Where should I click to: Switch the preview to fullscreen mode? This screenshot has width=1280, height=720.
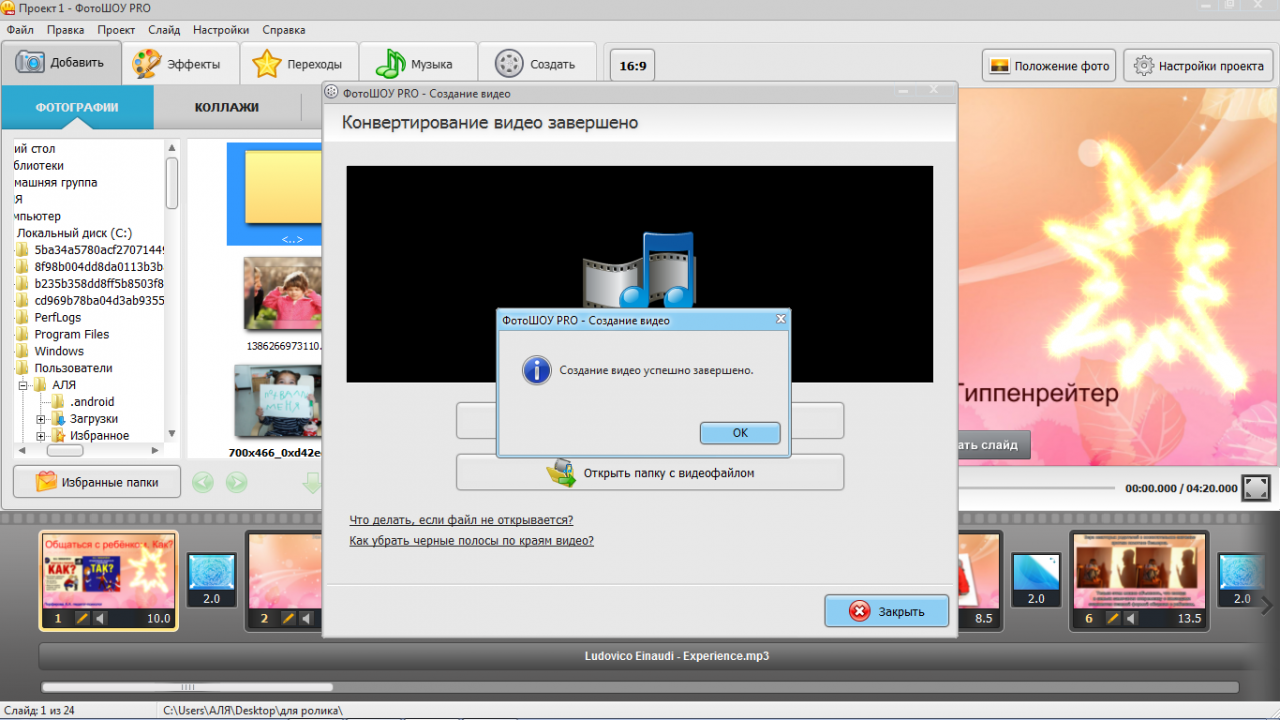[x=1256, y=488]
